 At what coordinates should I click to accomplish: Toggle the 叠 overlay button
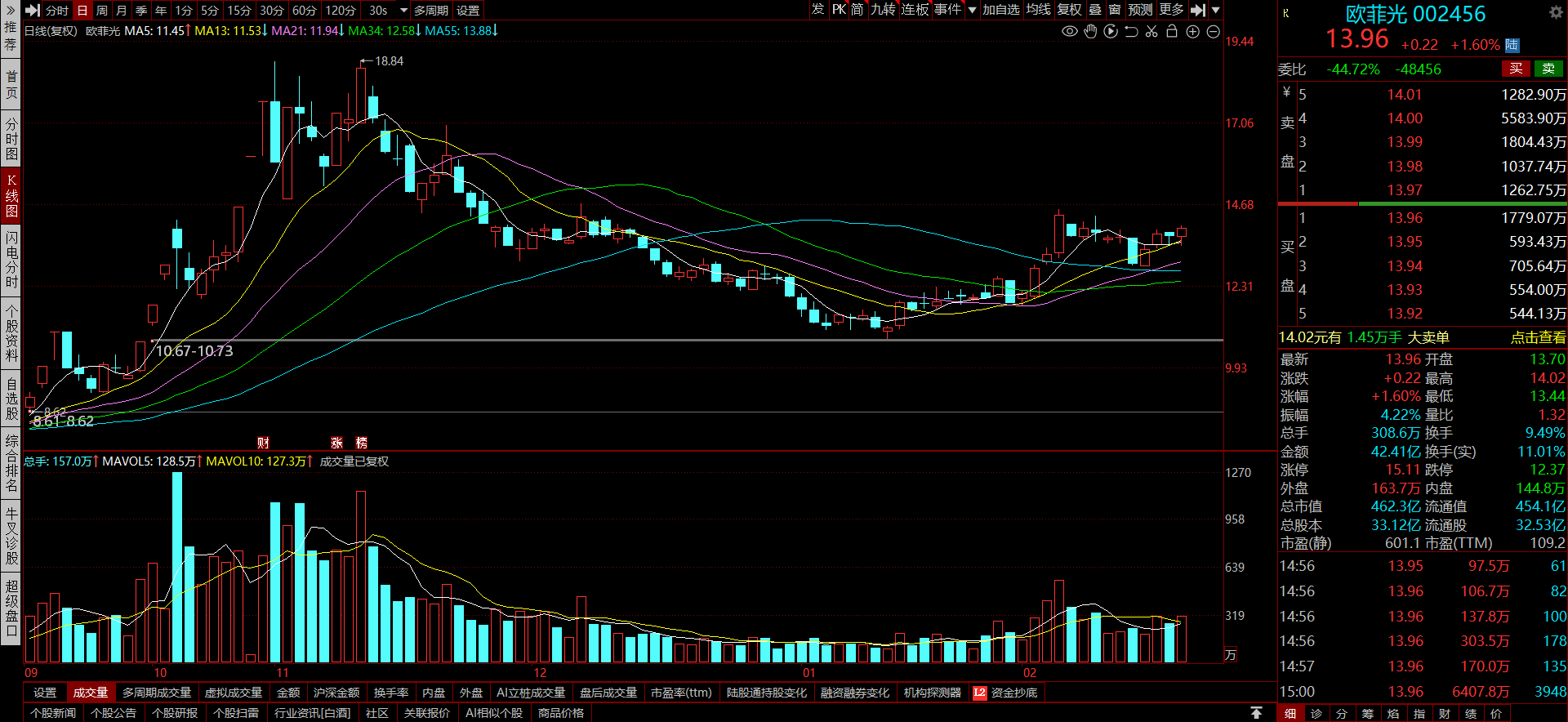click(x=1095, y=10)
